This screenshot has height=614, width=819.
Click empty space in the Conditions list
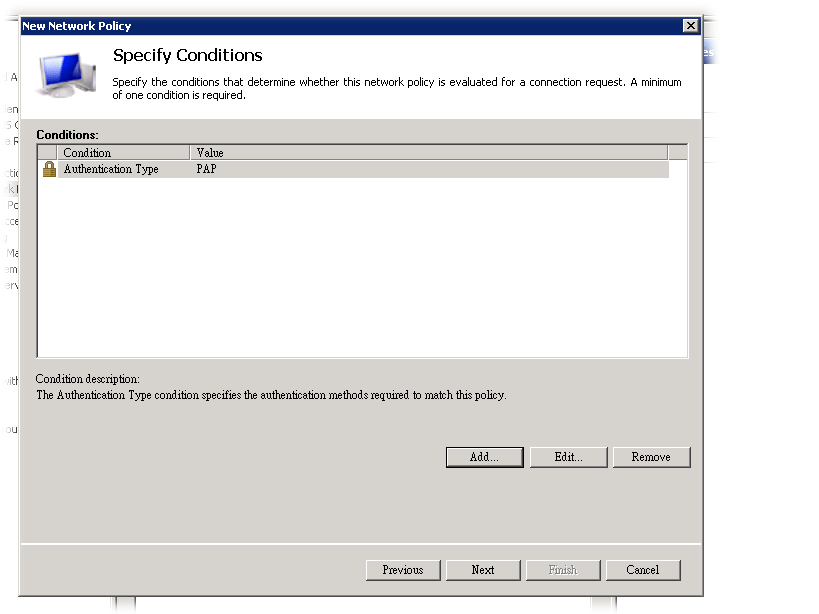pyautogui.click(x=360, y=270)
